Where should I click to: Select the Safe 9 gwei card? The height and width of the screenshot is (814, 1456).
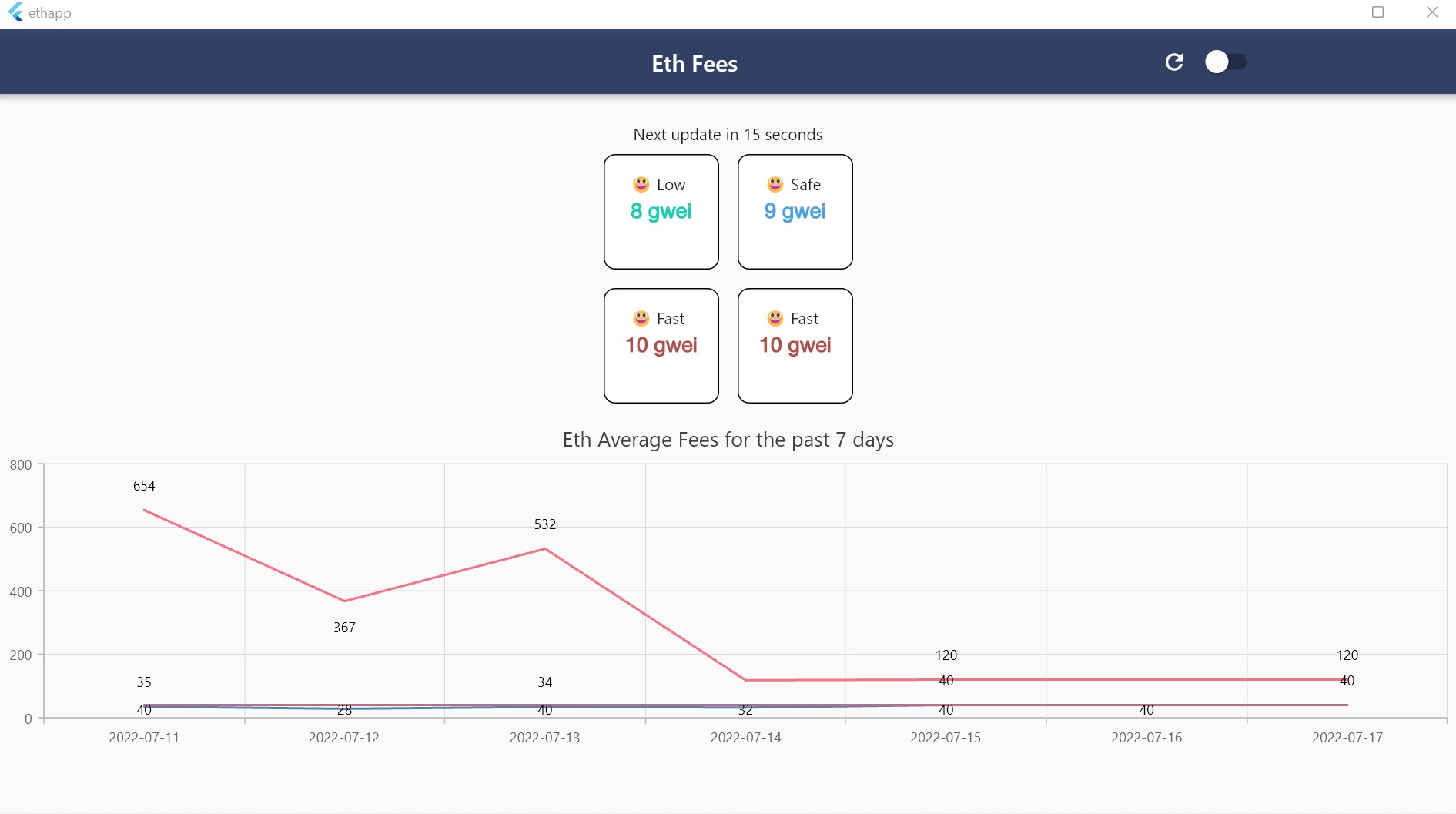(x=795, y=212)
